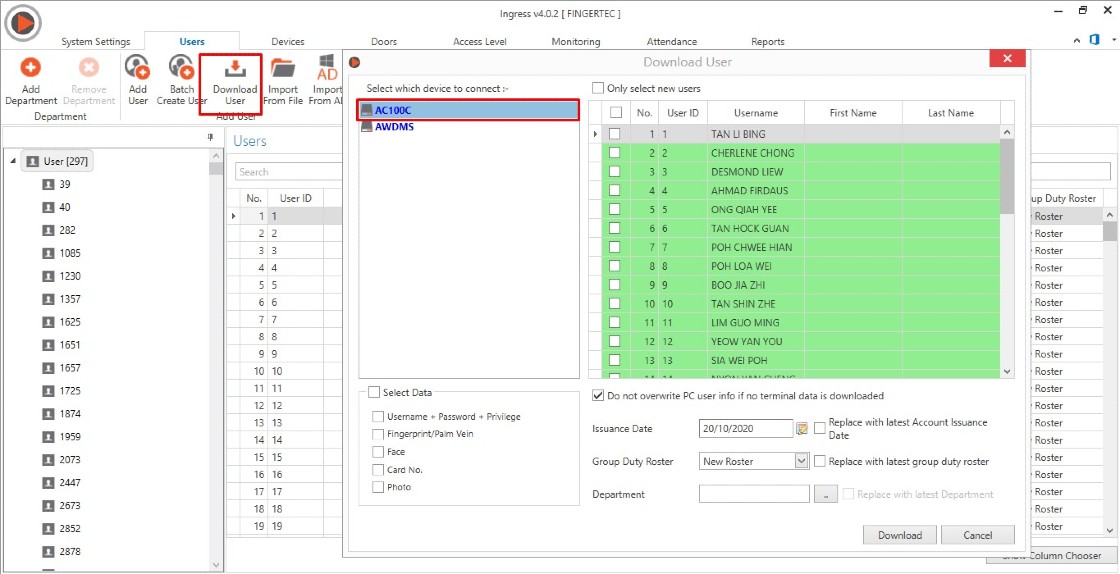The width and height of the screenshot is (1120, 574).
Task: Open the Access Level tab
Action: tap(480, 41)
